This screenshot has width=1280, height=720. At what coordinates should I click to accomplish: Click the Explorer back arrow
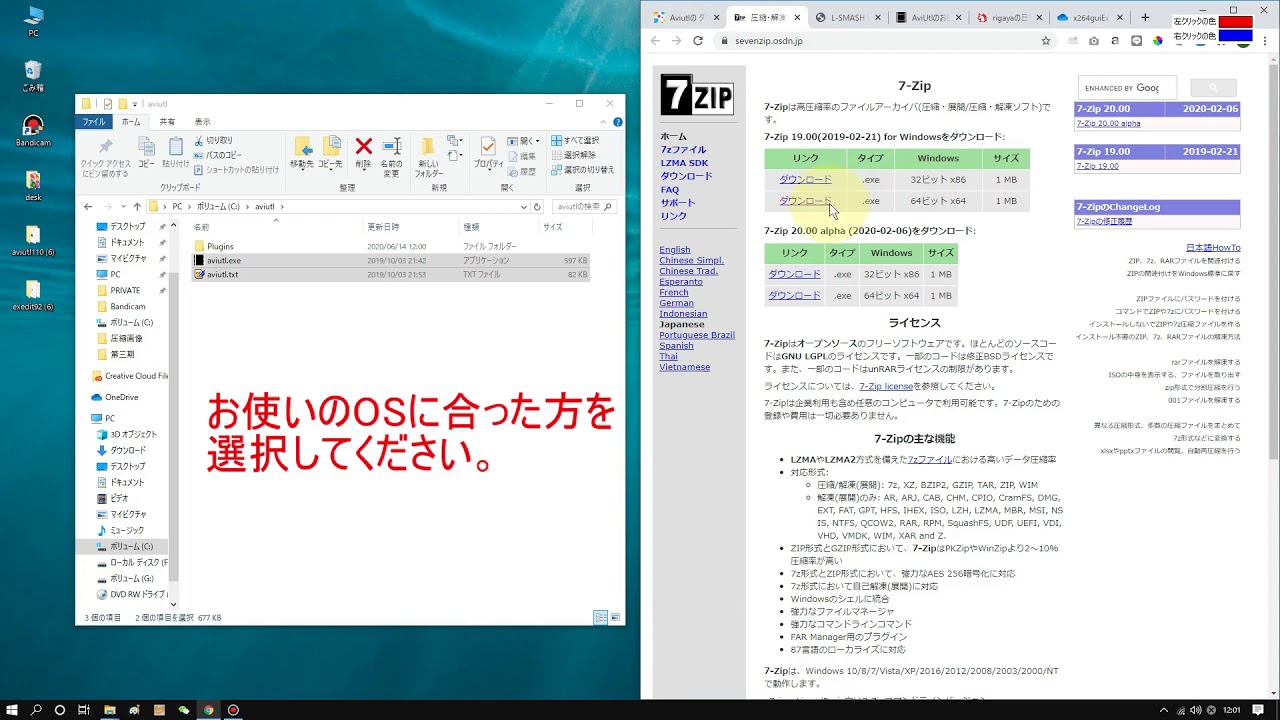click(88, 207)
